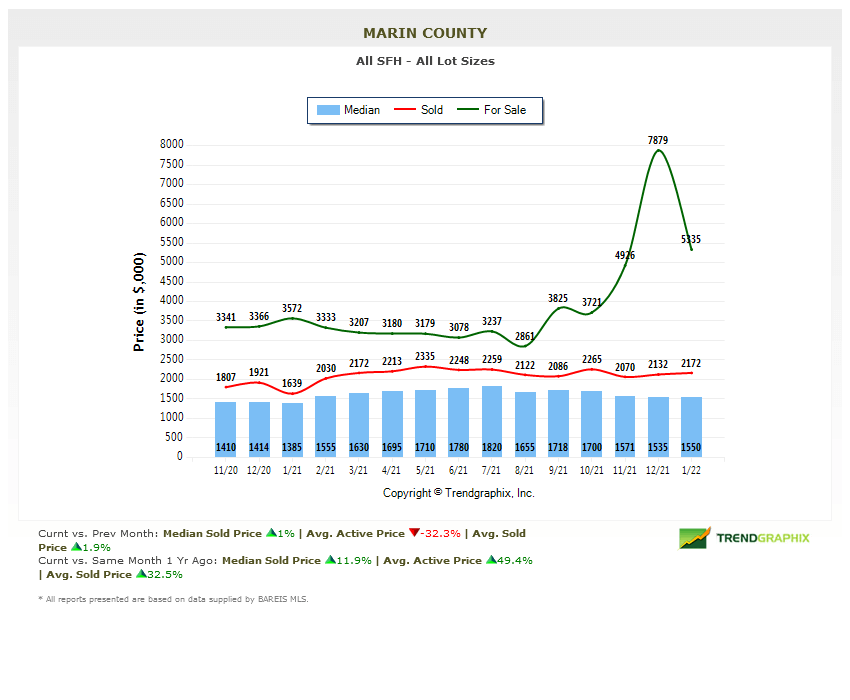Screen dimensions: 850x700
Task: Click the 1/22 median bar 1550
Action: pos(691,426)
